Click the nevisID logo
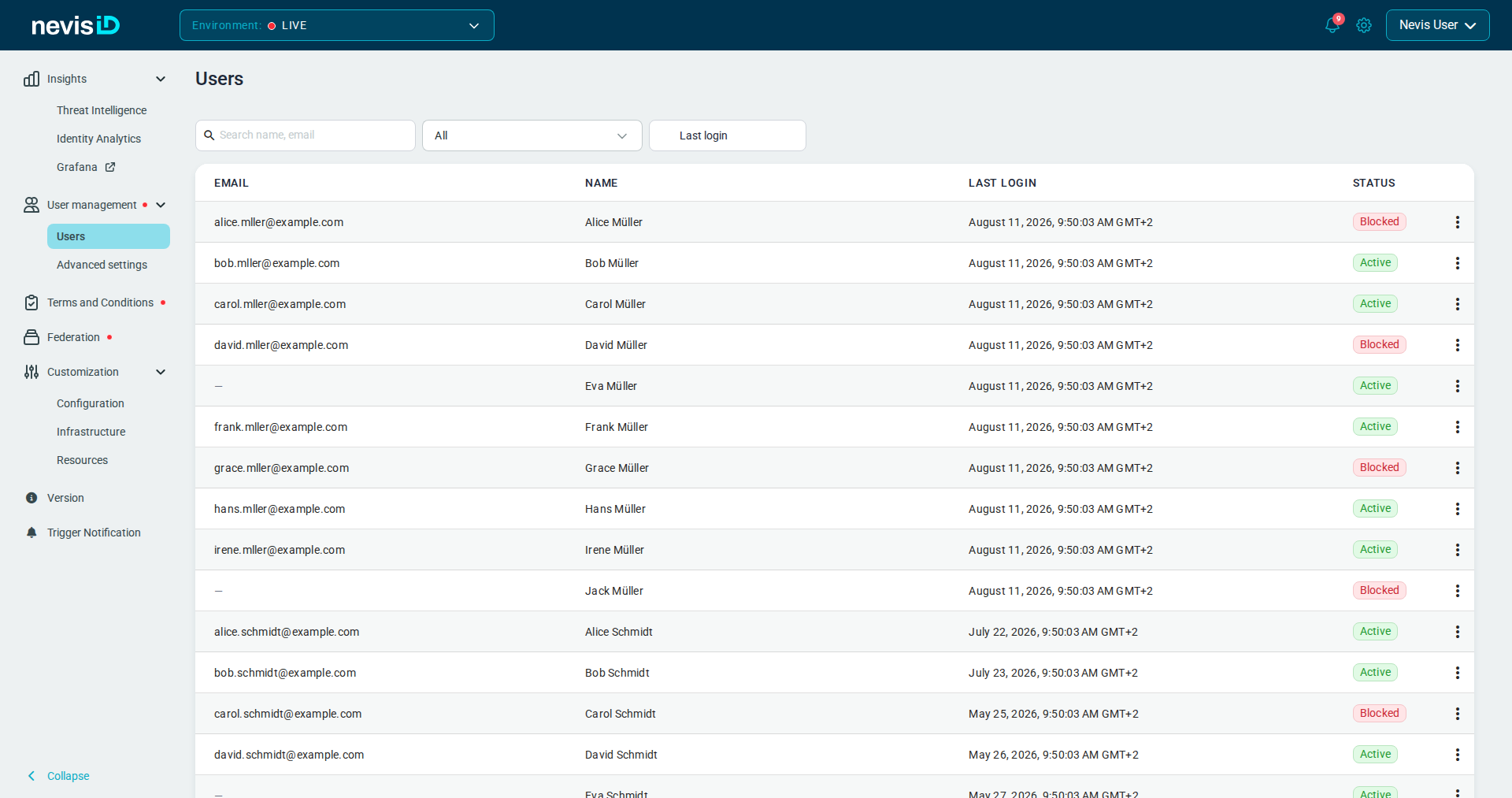The image size is (1512, 798). tap(76, 25)
